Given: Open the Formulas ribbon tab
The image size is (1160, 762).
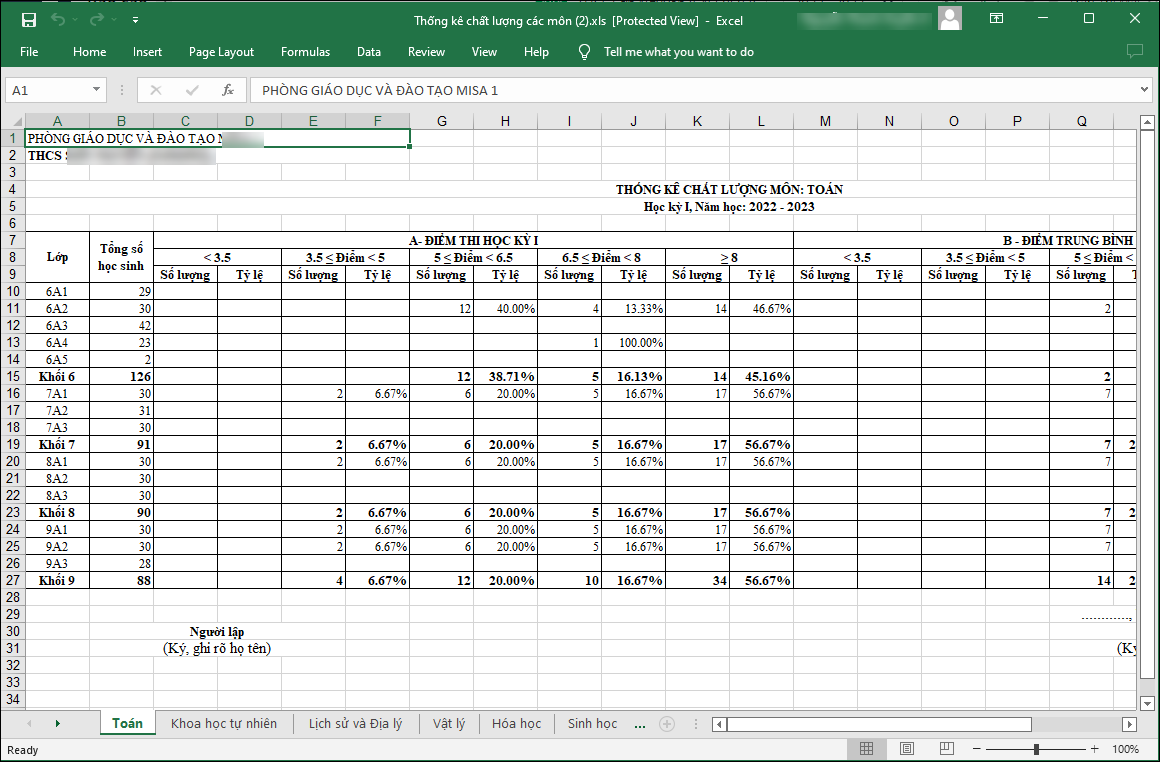Looking at the screenshot, I should (x=305, y=52).
